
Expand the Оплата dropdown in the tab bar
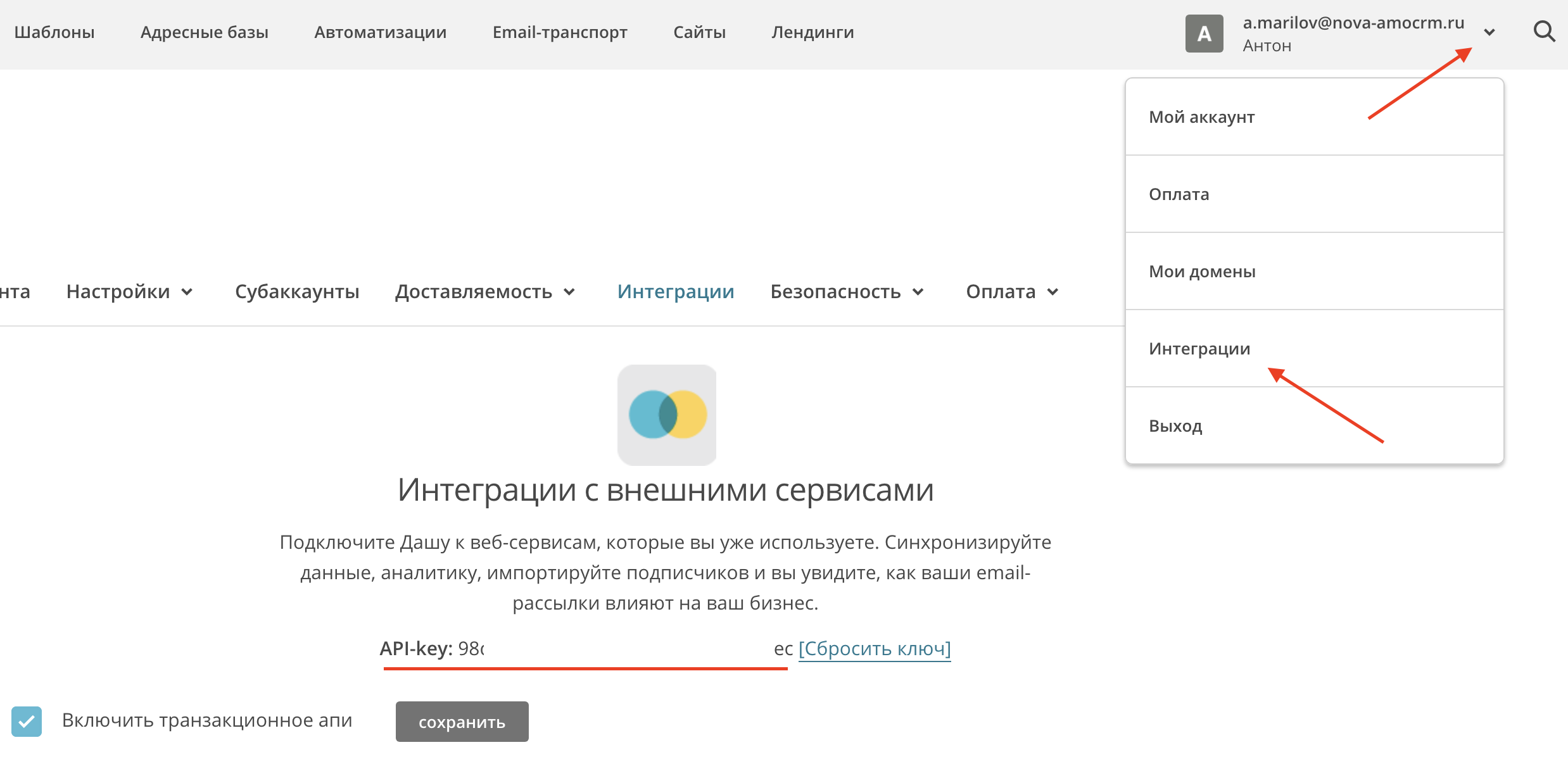[1053, 292]
